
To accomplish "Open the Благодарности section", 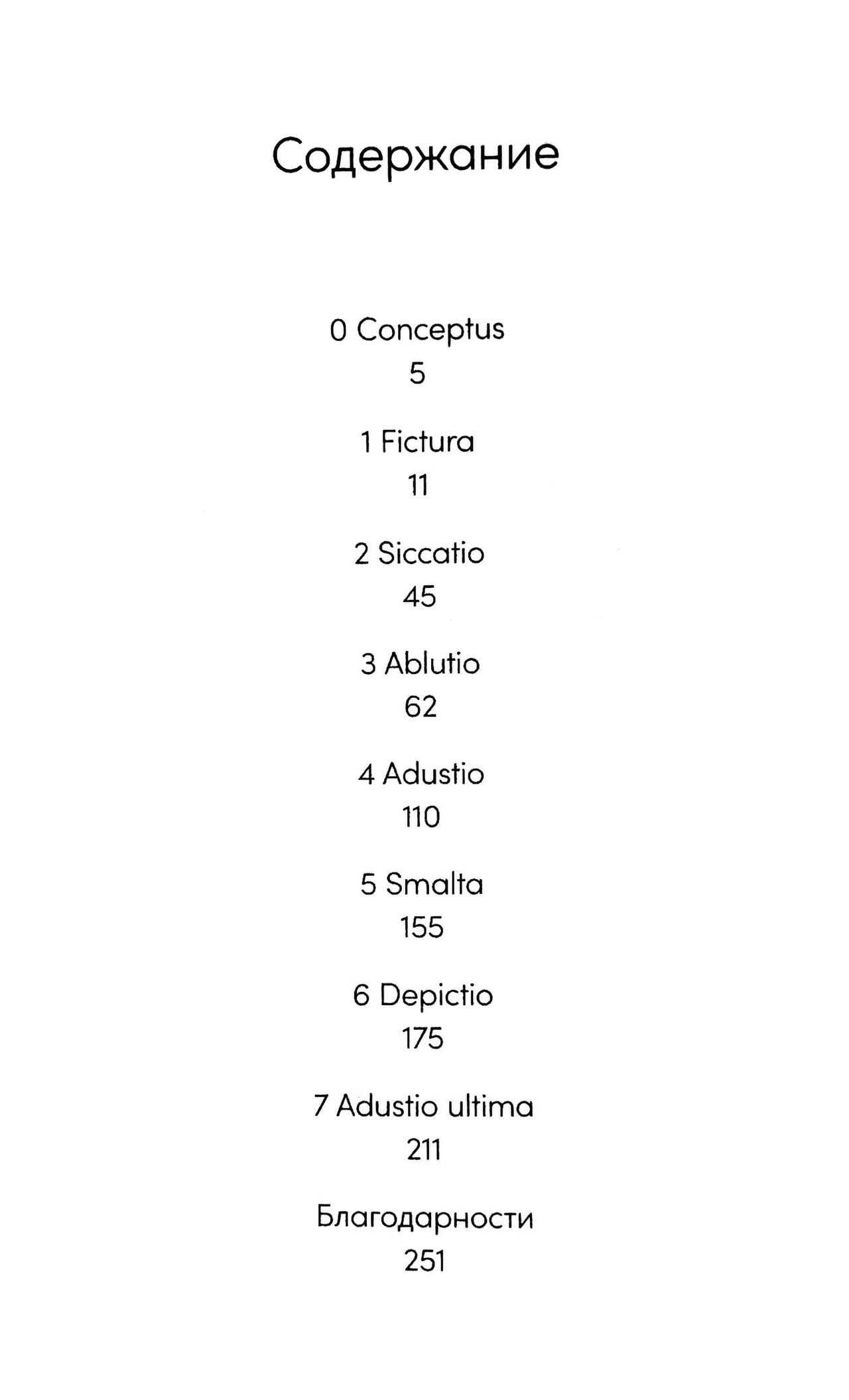I will (x=425, y=1218).
